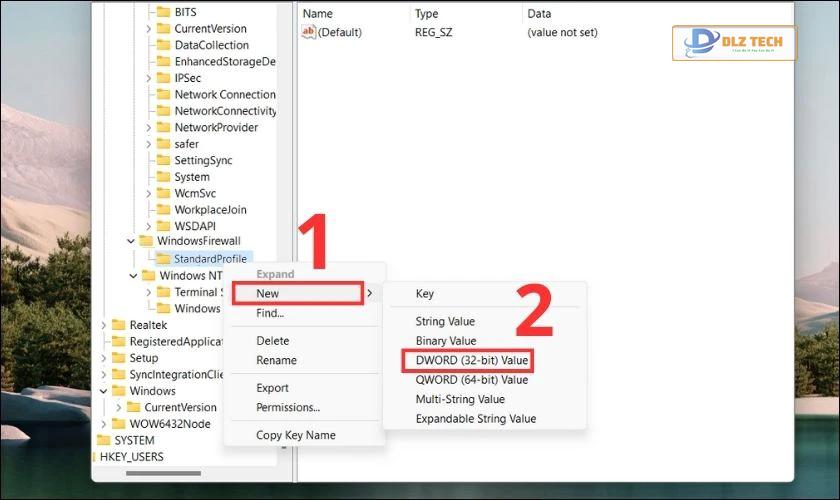
Task: Click the horizontal scrollbar of tree pane
Action: [163, 474]
